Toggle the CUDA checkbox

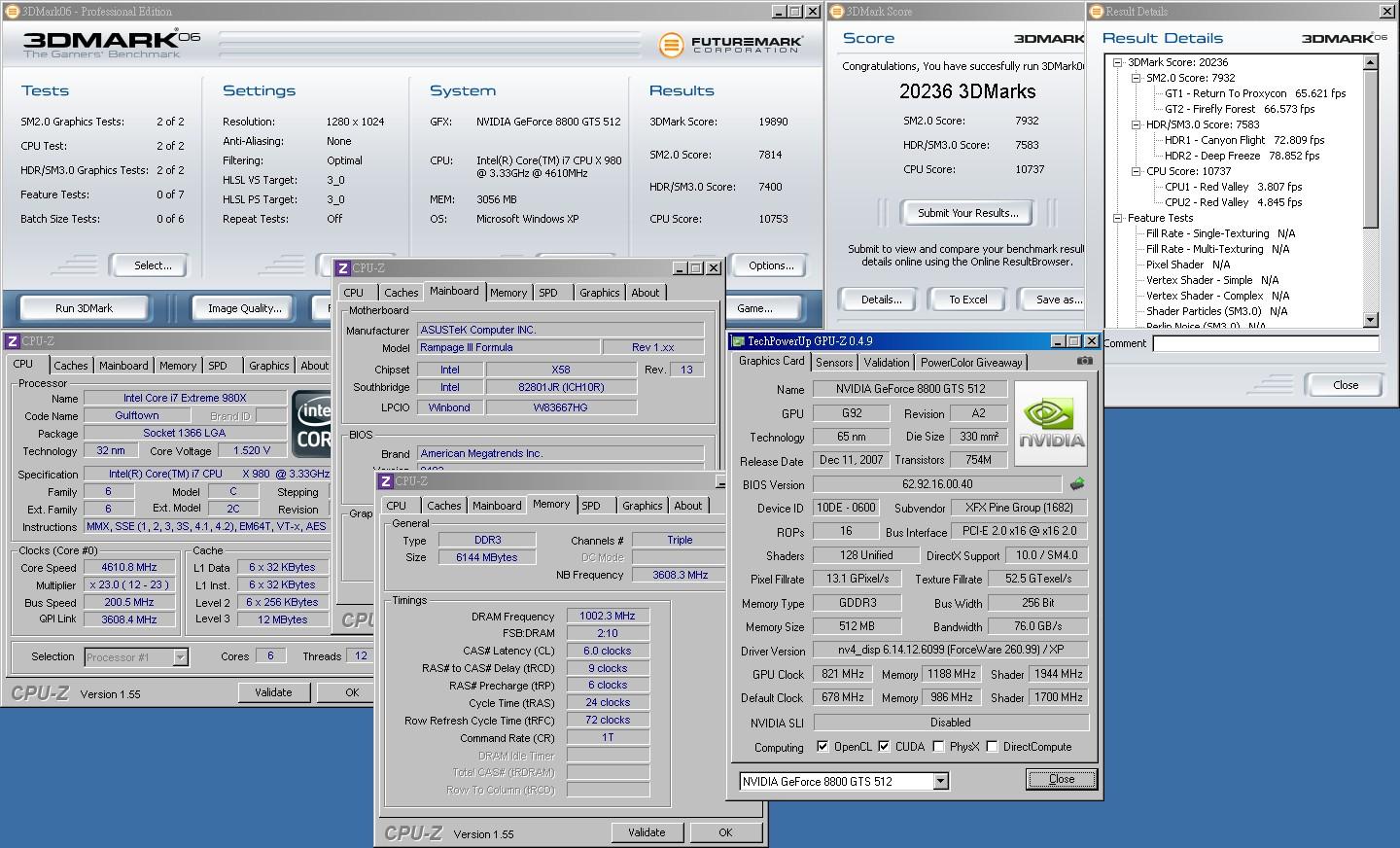pyautogui.click(x=884, y=747)
